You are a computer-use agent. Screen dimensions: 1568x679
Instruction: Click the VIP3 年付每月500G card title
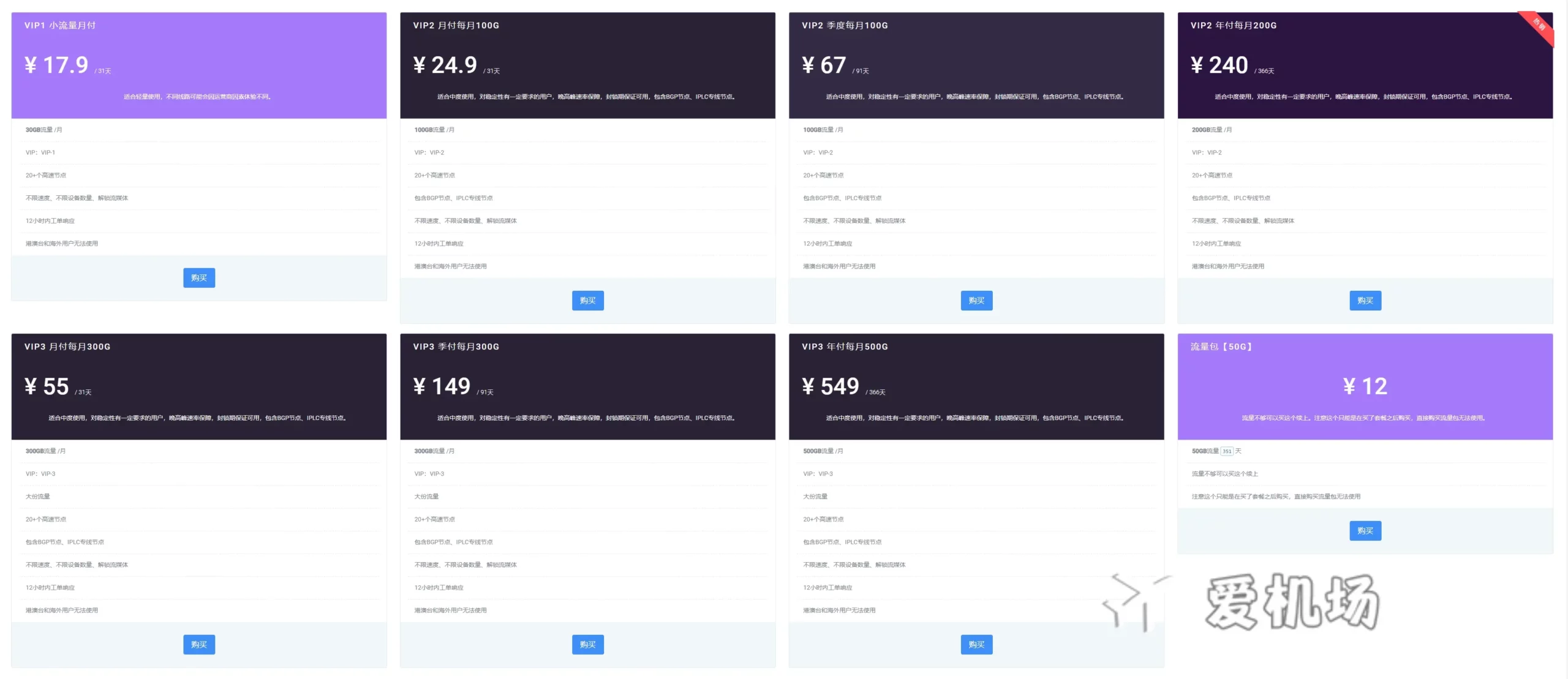pos(845,347)
